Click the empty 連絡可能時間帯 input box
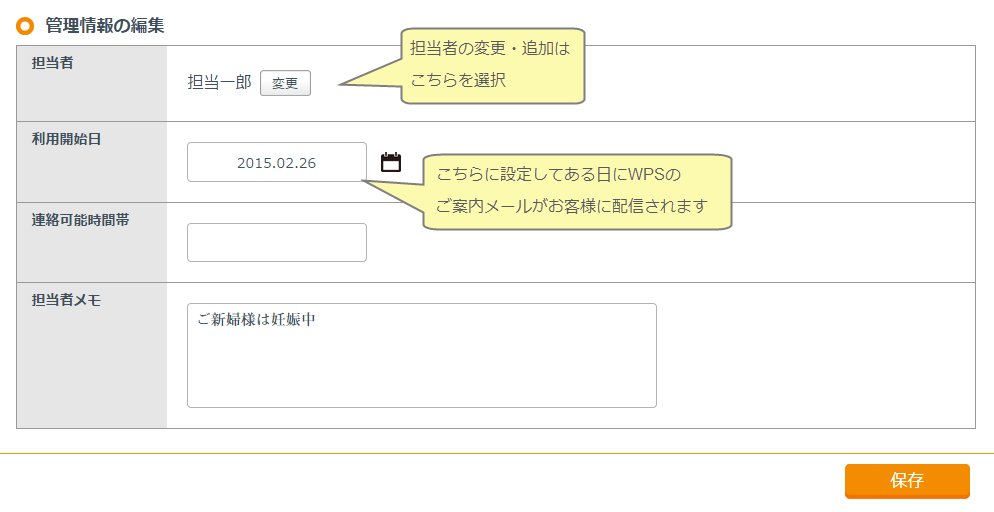 [276, 242]
